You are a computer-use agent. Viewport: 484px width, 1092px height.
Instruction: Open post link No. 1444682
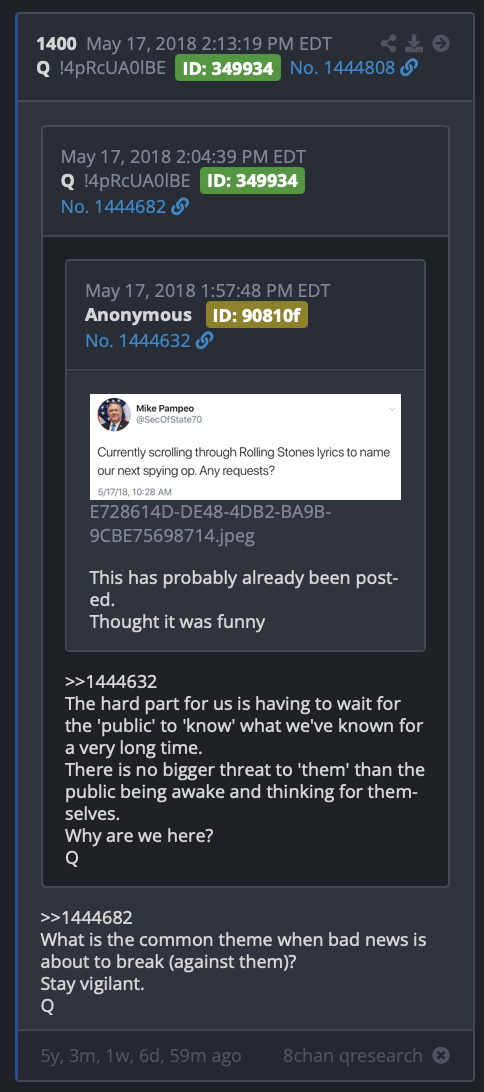(114, 206)
